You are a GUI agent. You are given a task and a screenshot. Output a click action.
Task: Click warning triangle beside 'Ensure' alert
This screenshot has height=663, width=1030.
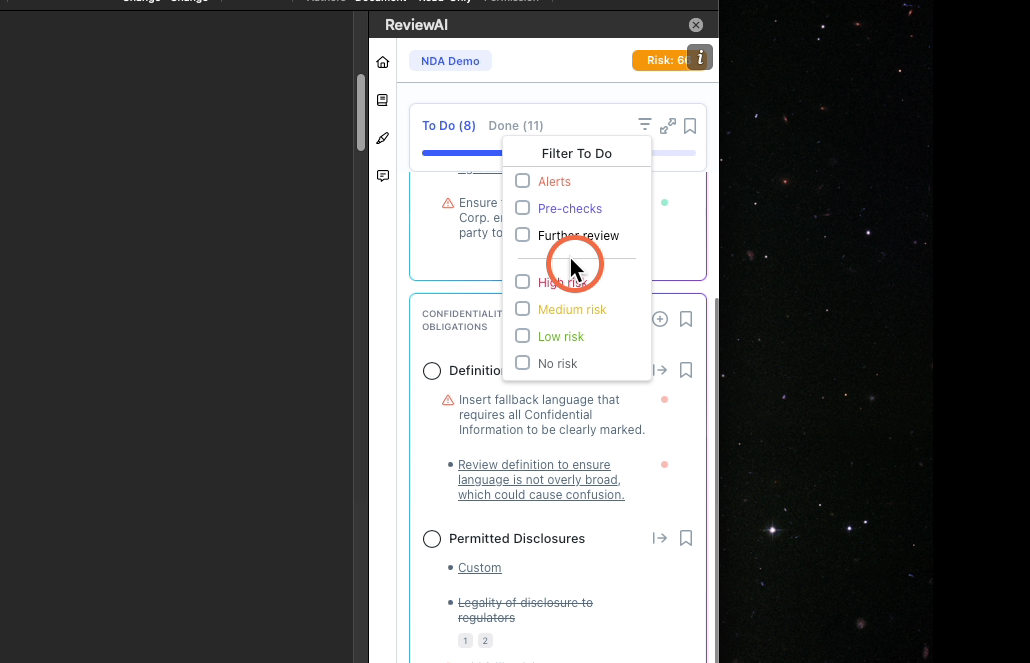448,203
